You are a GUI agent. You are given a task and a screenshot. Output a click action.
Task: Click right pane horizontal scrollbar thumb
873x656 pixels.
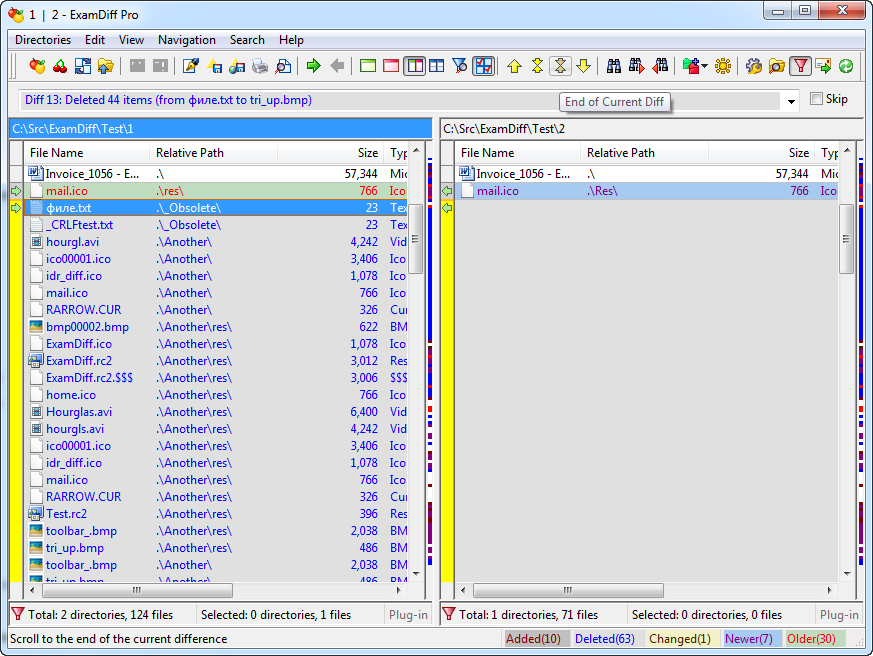pyautogui.click(x=568, y=590)
